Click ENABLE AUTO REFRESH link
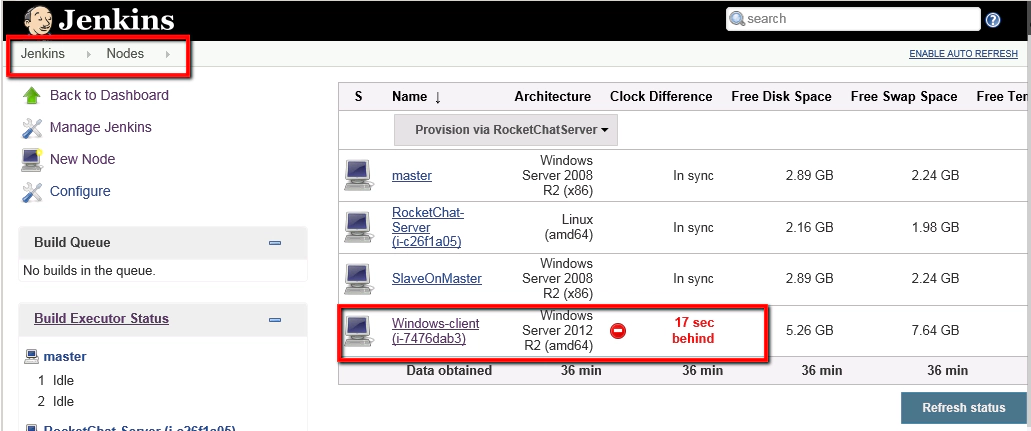1031x431 pixels. [x=963, y=54]
